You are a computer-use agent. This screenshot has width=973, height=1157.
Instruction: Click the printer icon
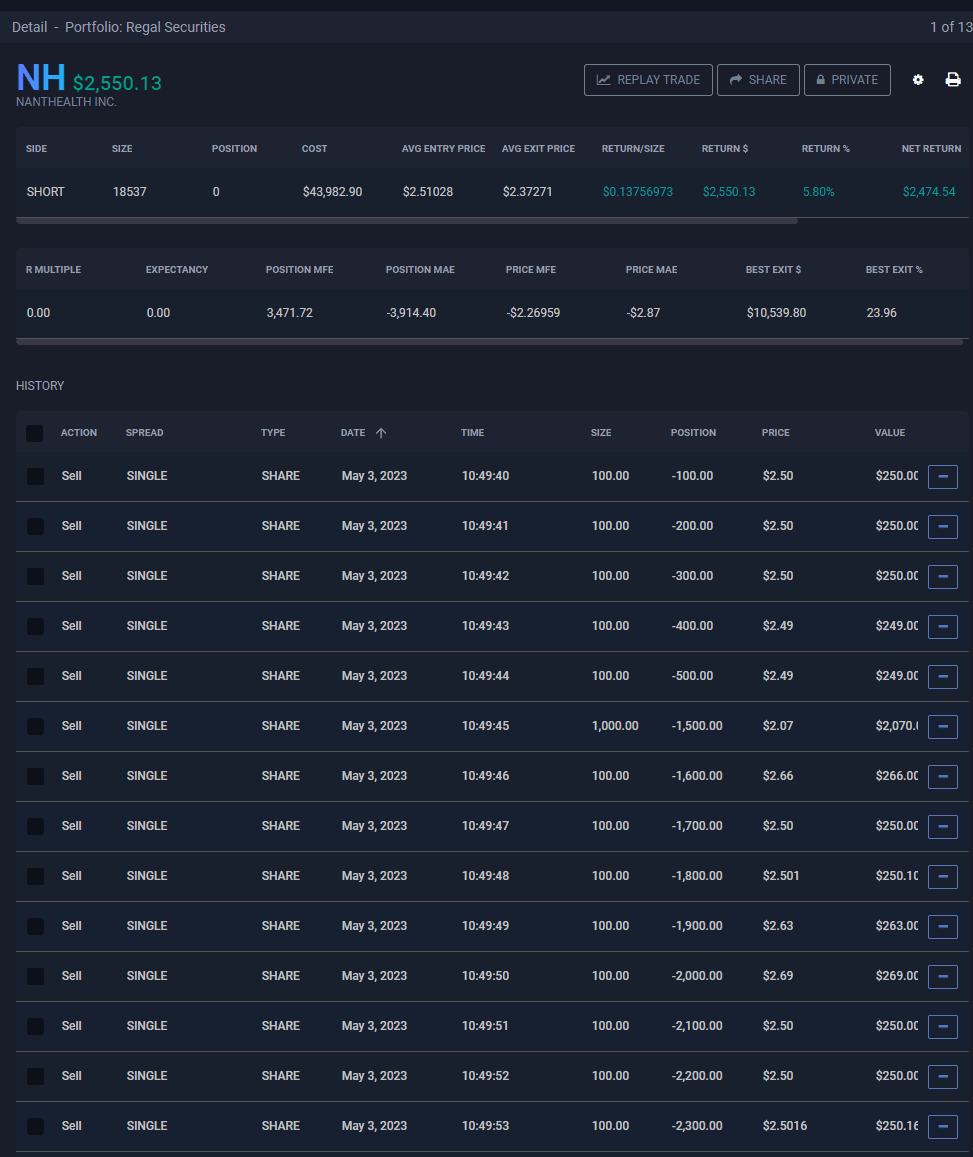point(953,80)
